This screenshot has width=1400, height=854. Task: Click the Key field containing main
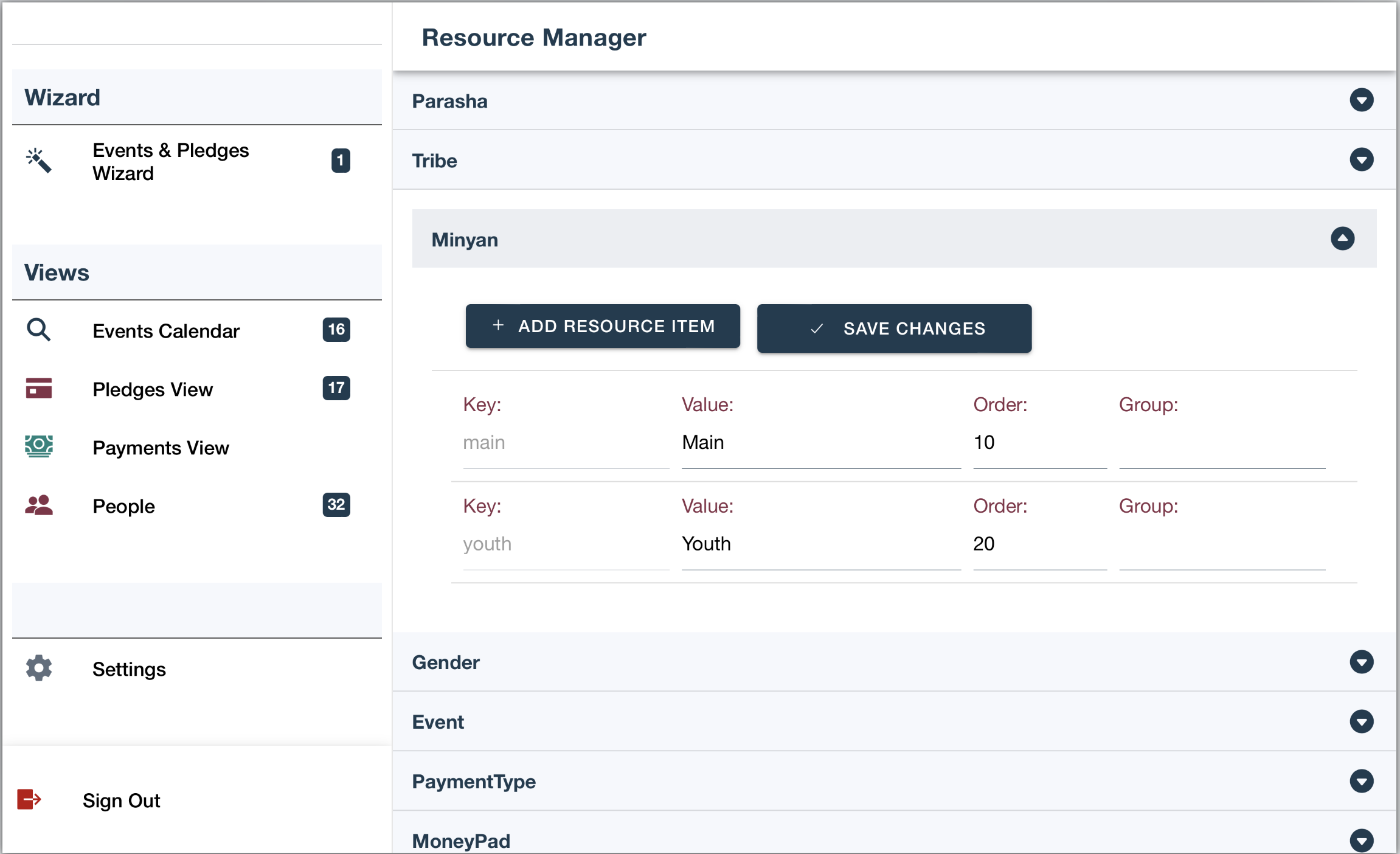[566, 443]
